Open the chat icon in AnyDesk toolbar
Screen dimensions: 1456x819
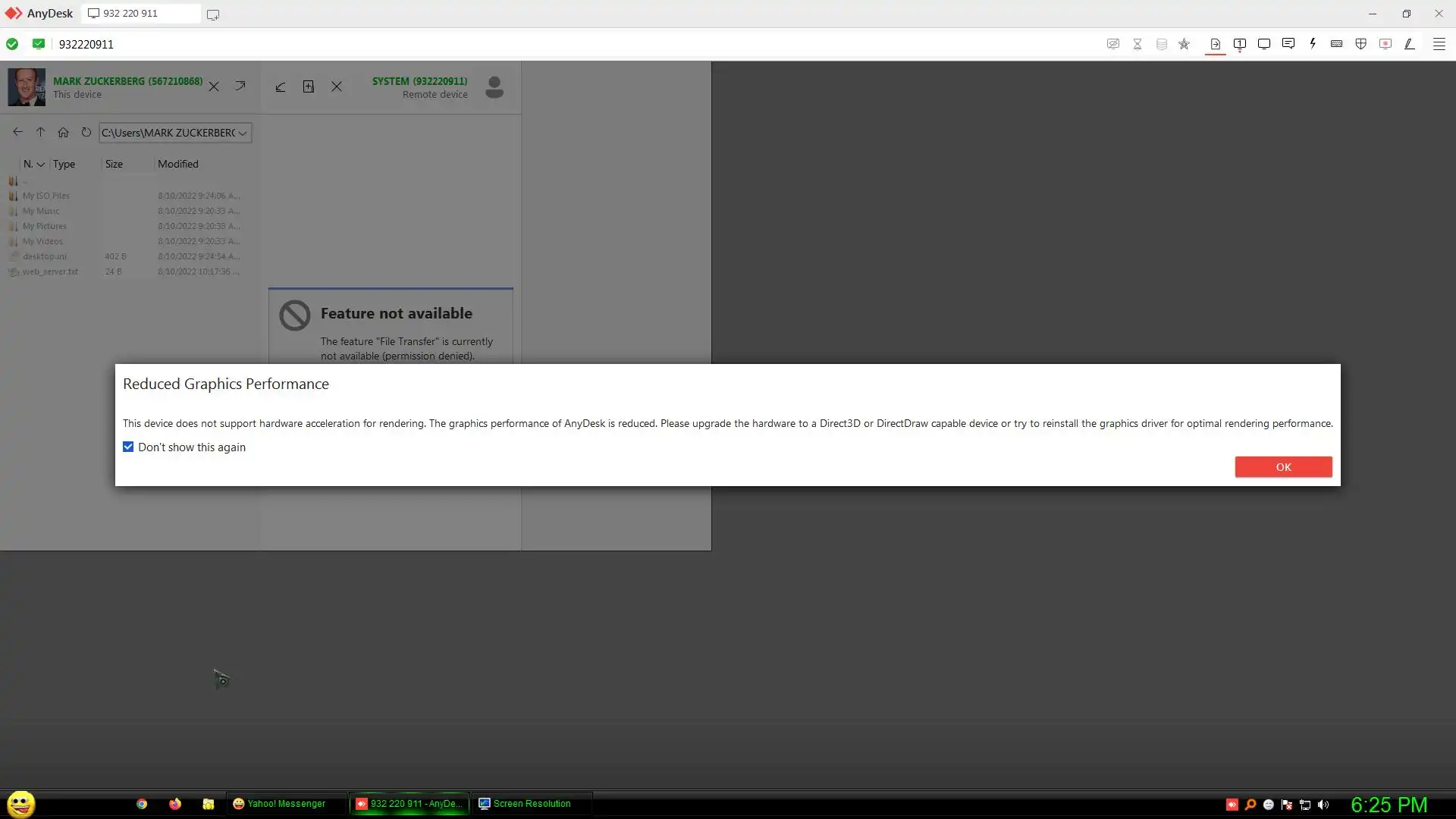click(1288, 44)
